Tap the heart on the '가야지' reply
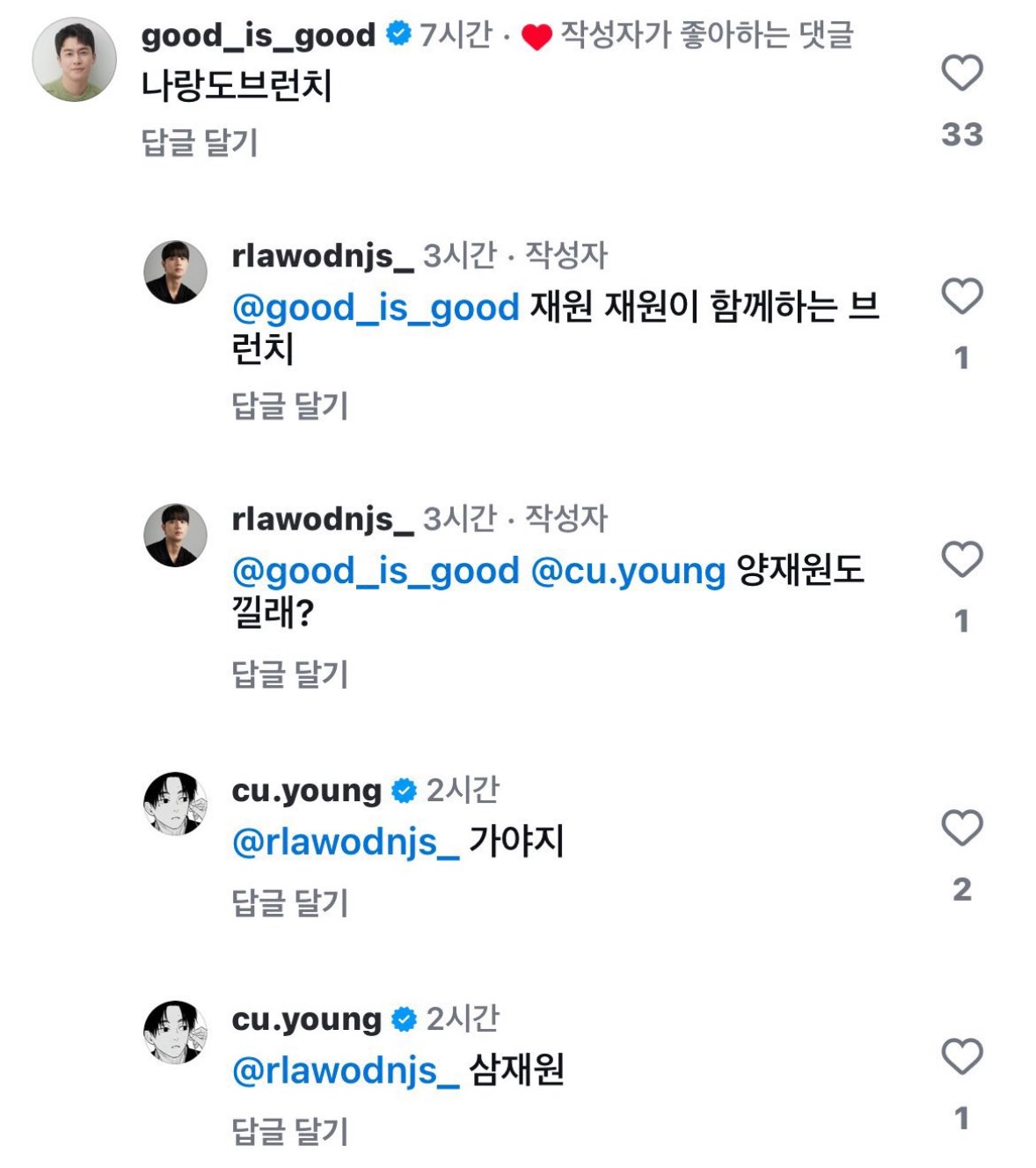Image resolution: width=1036 pixels, height=1168 pixels. point(961,829)
